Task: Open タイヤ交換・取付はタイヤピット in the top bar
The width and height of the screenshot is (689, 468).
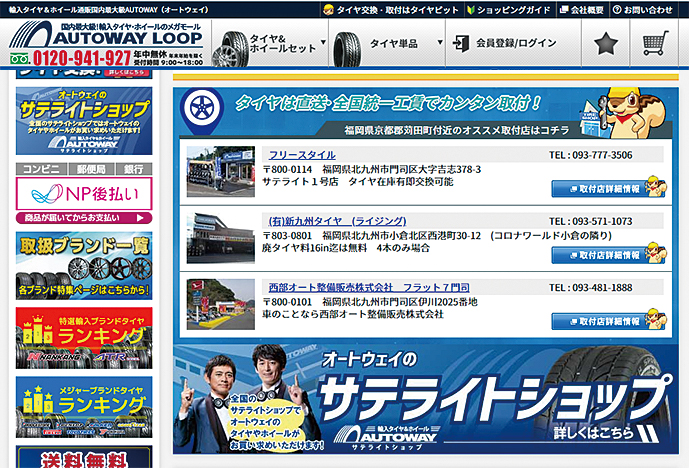Action: (391, 10)
